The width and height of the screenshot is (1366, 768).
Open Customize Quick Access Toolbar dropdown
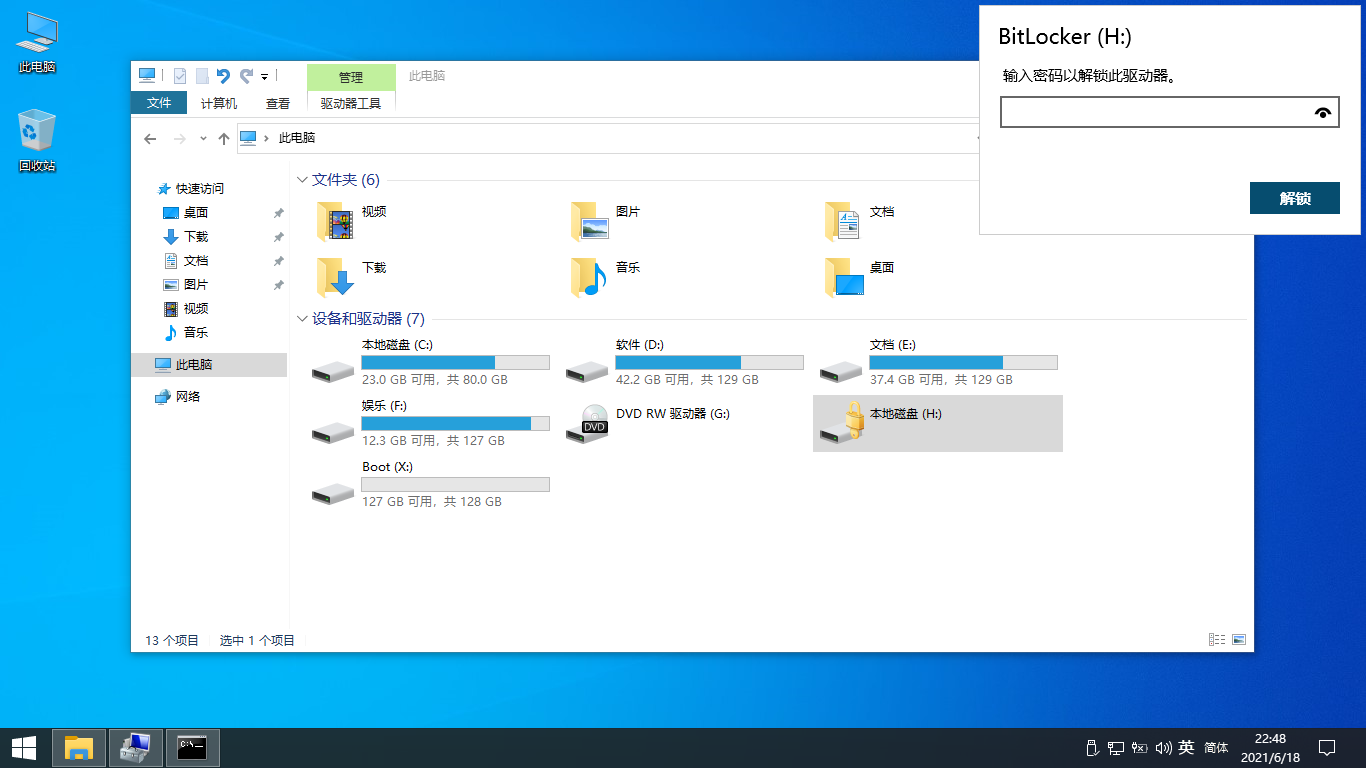(x=265, y=76)
